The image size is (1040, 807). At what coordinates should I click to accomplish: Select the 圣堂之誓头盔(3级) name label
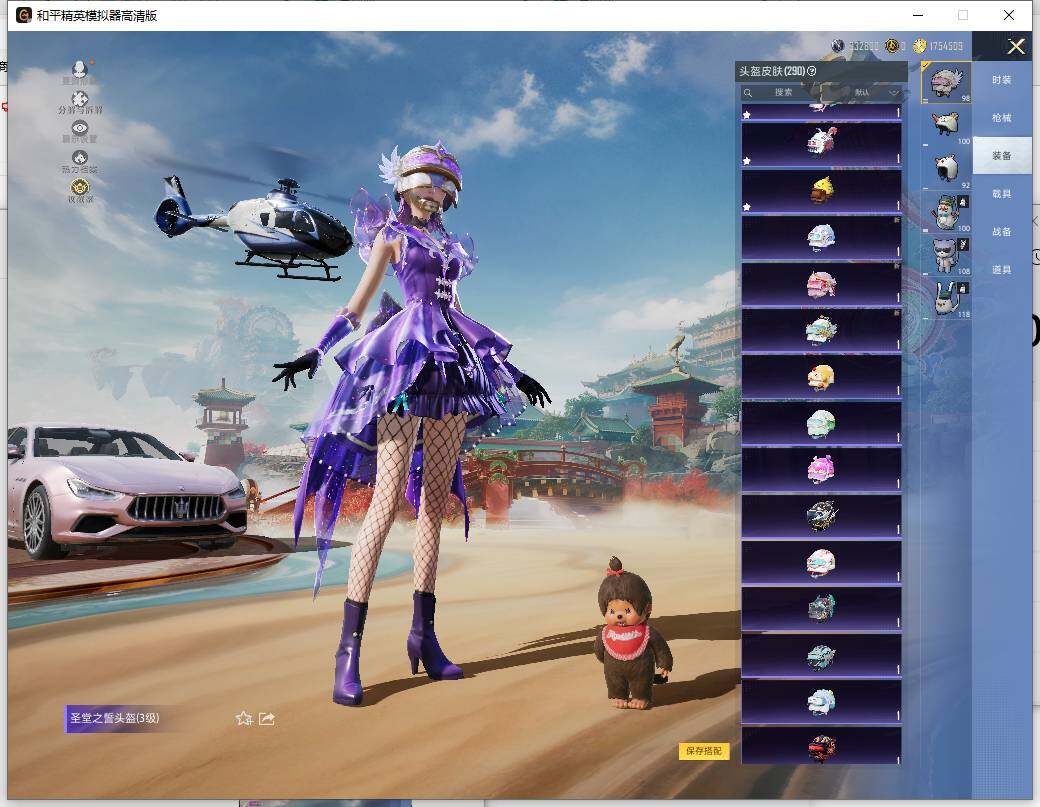click(x=115, y=718)
